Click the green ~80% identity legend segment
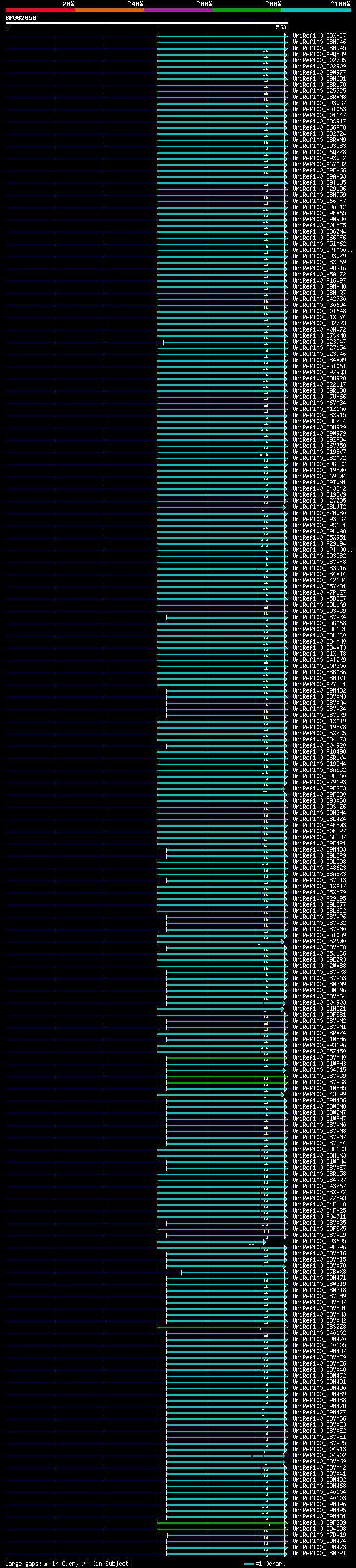 [247, 10]
